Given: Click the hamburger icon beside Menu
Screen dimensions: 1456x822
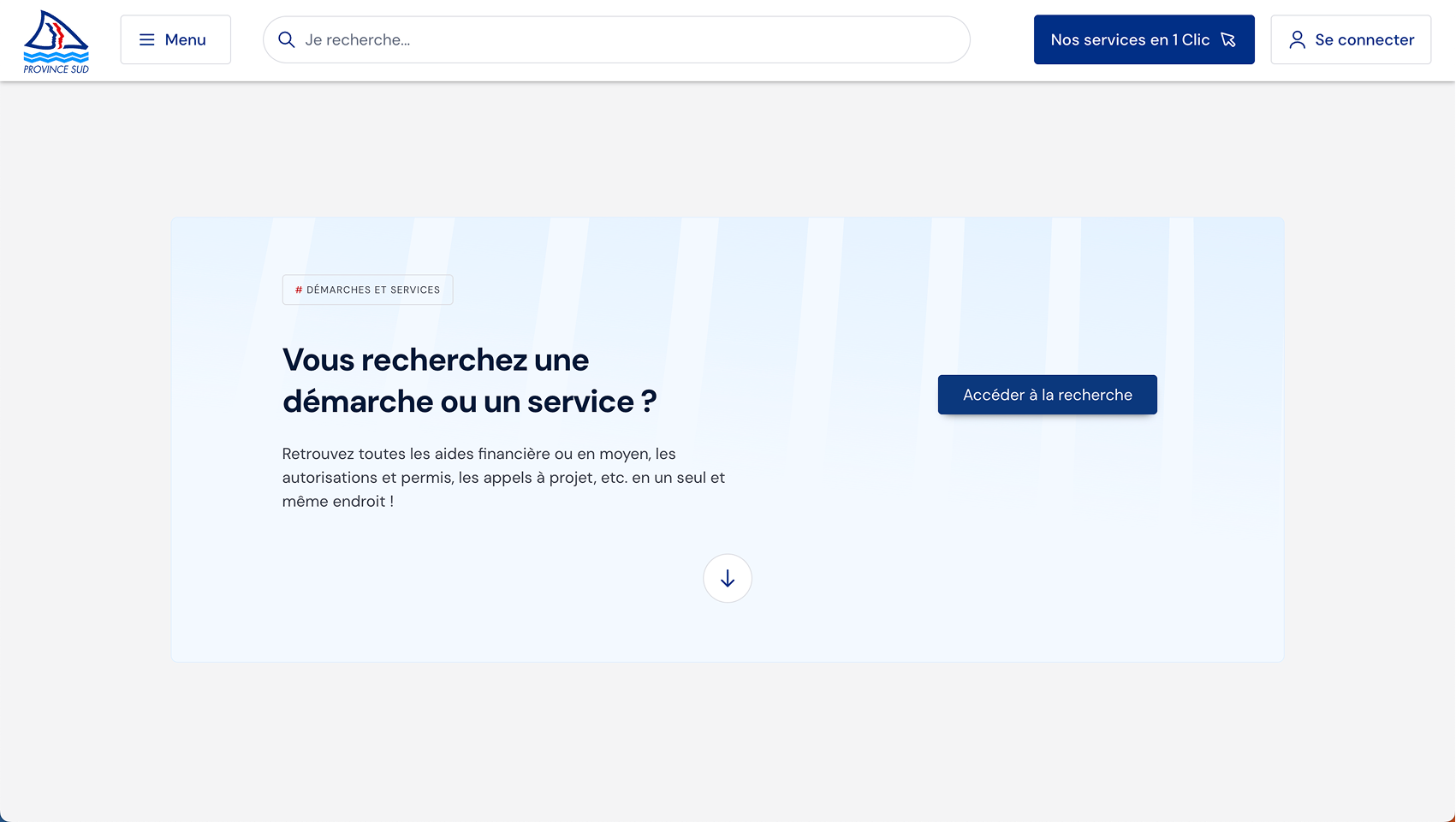Looking at the screenshot, I should point(147,40).
